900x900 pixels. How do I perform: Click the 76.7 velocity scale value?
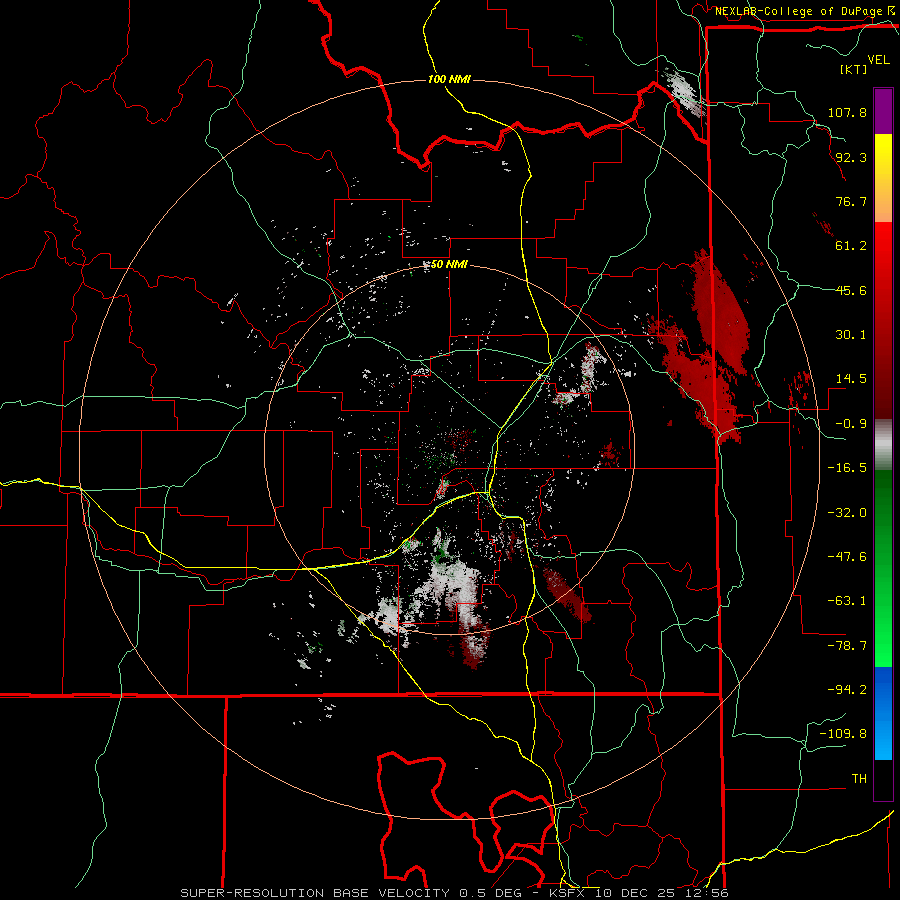tap(851, 201)
